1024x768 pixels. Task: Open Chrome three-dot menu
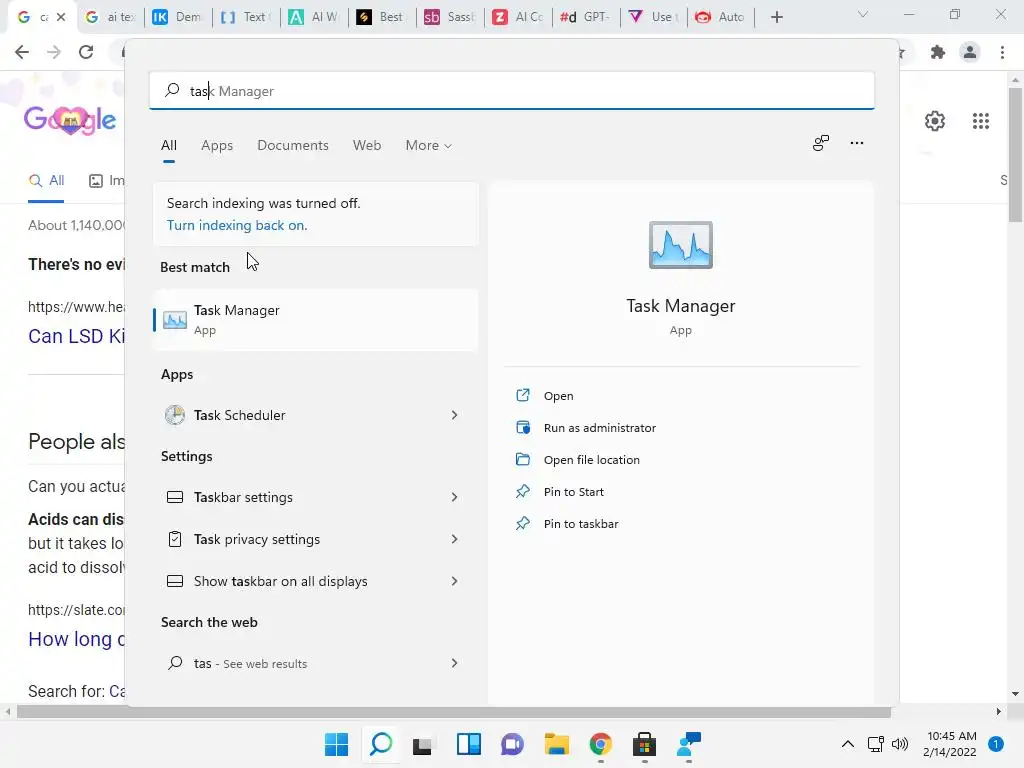pyautogui.click(x=1002, y=52)
